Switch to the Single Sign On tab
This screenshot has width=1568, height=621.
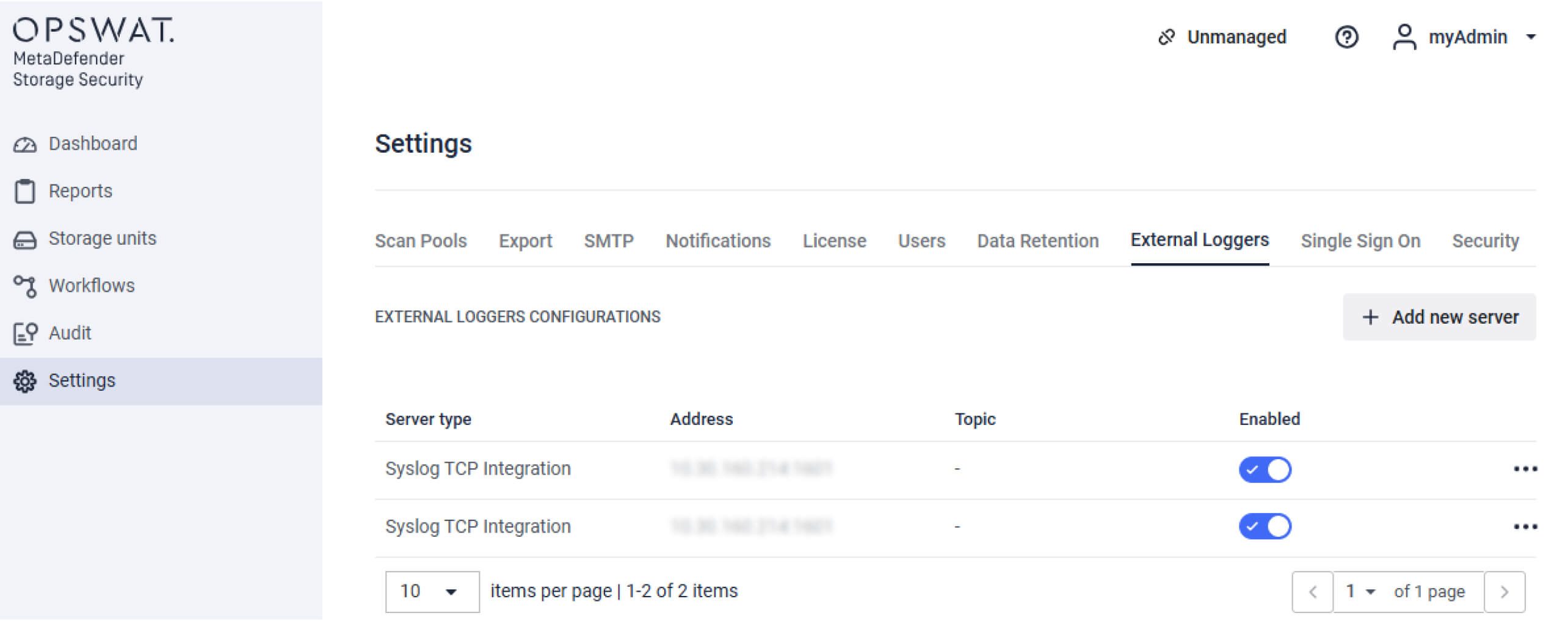click(1360, 241)
